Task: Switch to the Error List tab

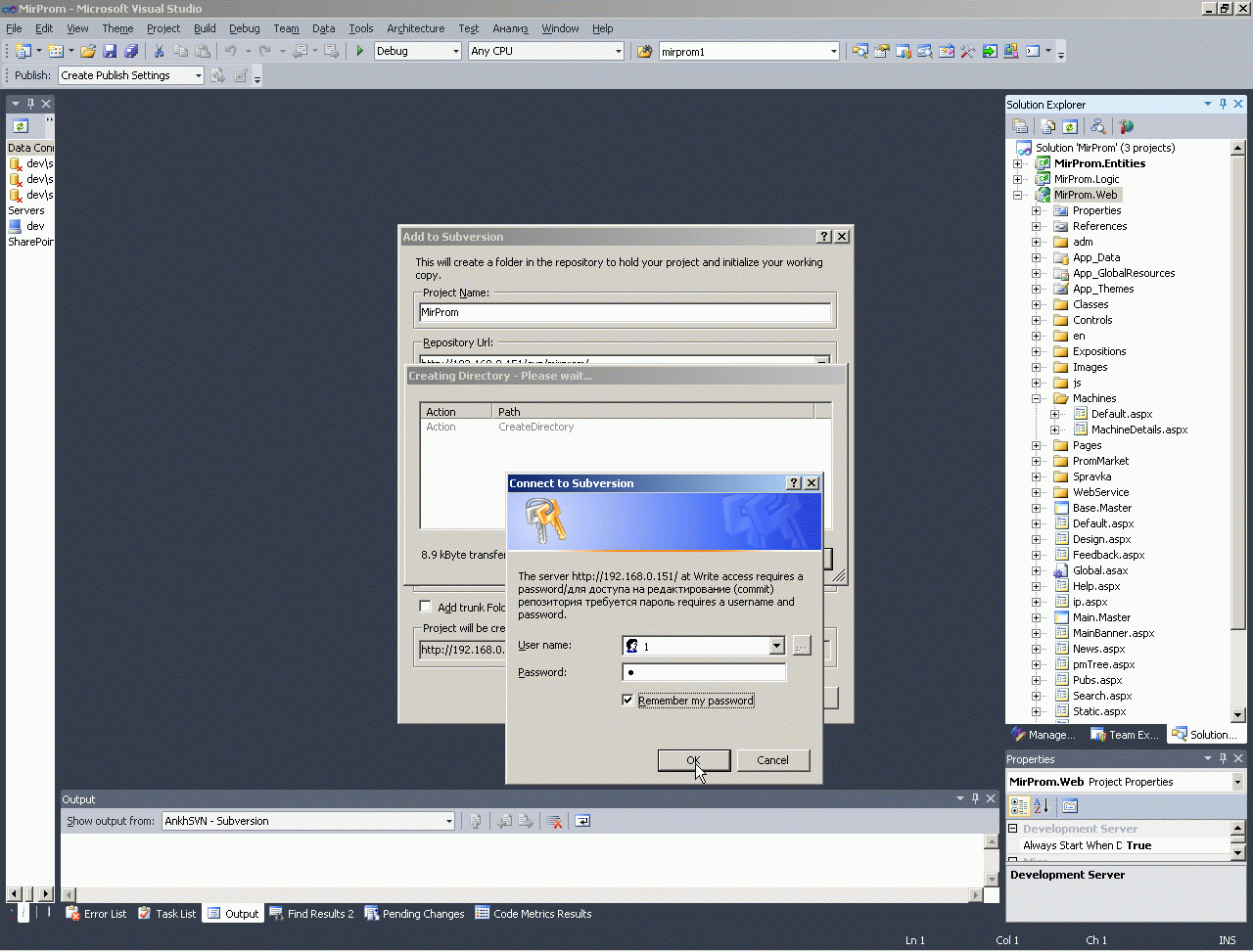Action: click(x=96, y=914)
